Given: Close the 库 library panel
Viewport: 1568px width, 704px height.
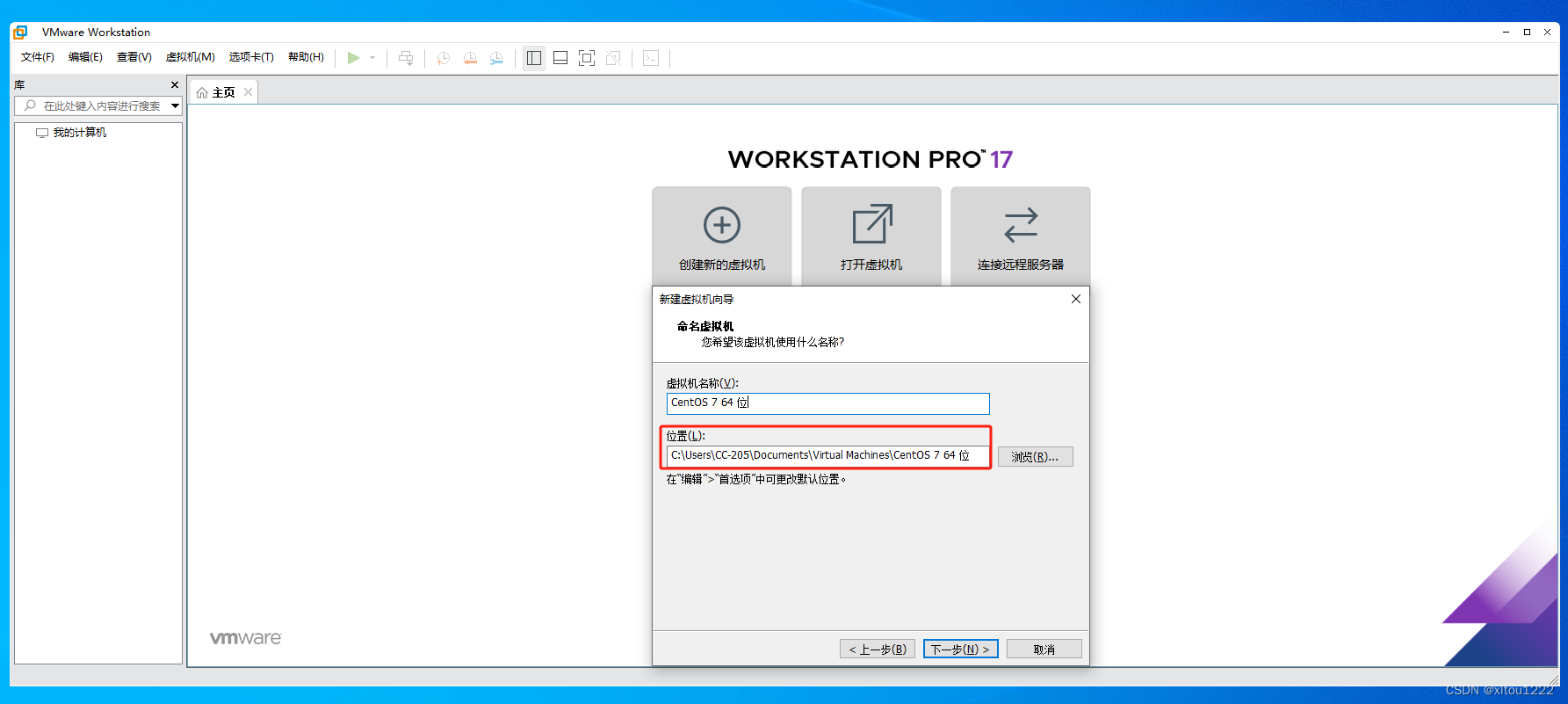Looking at the screenshot, I should click(x=175, y=85).
